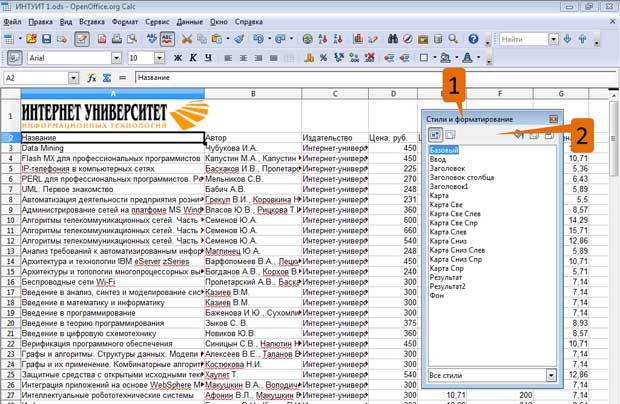620x404 pixels.
Task: Center cell text horizontally
Action: [x=243, y=58]
